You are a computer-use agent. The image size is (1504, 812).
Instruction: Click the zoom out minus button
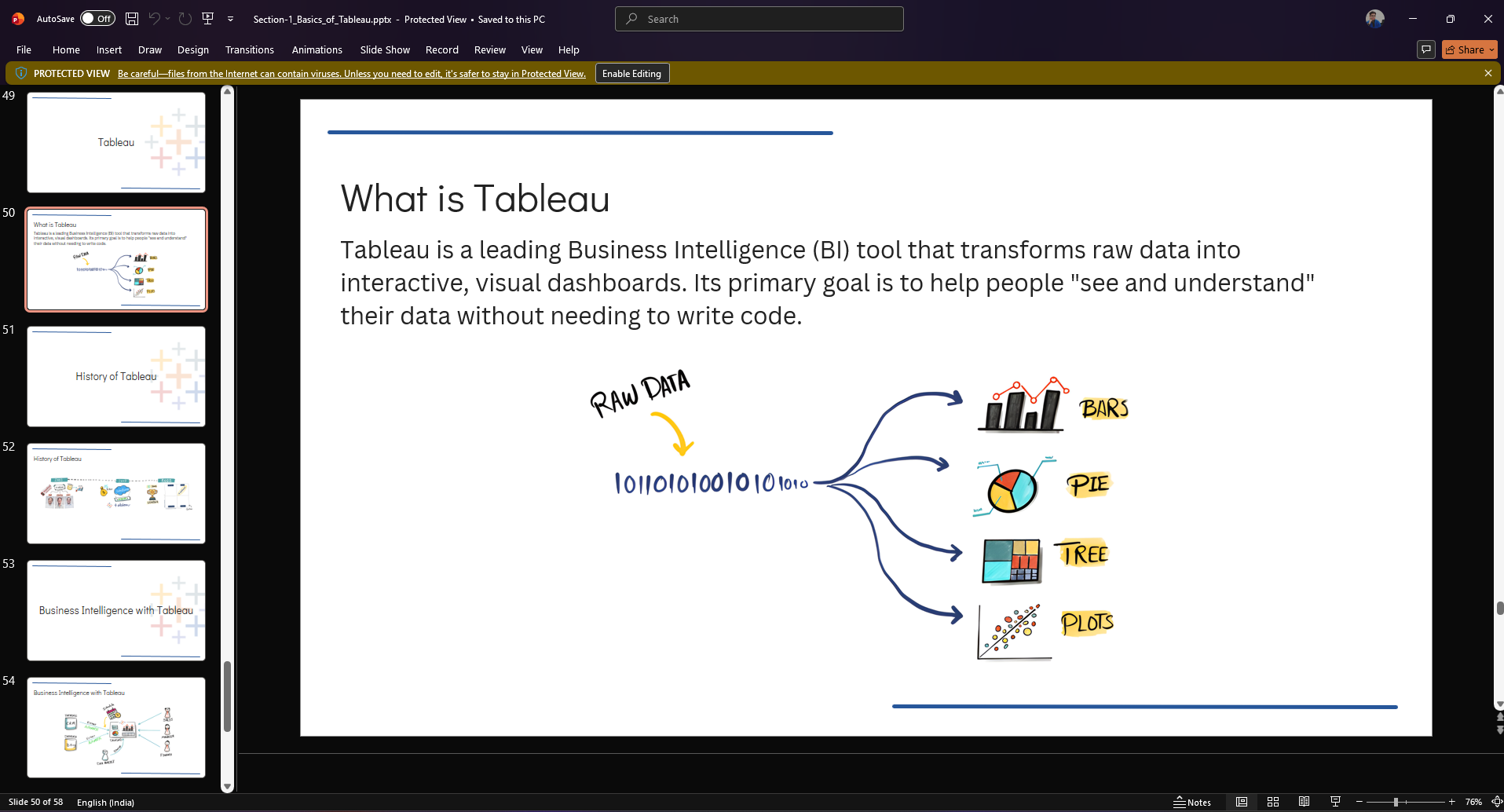click(x=1359, y=802)
